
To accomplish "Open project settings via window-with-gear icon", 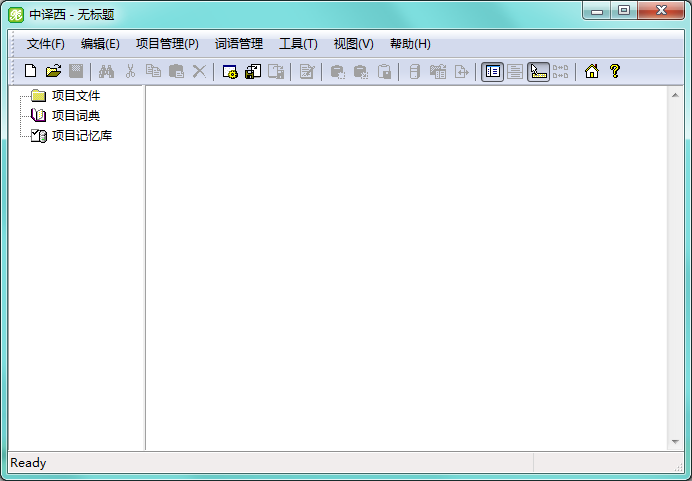I will (x=230, y=71).
